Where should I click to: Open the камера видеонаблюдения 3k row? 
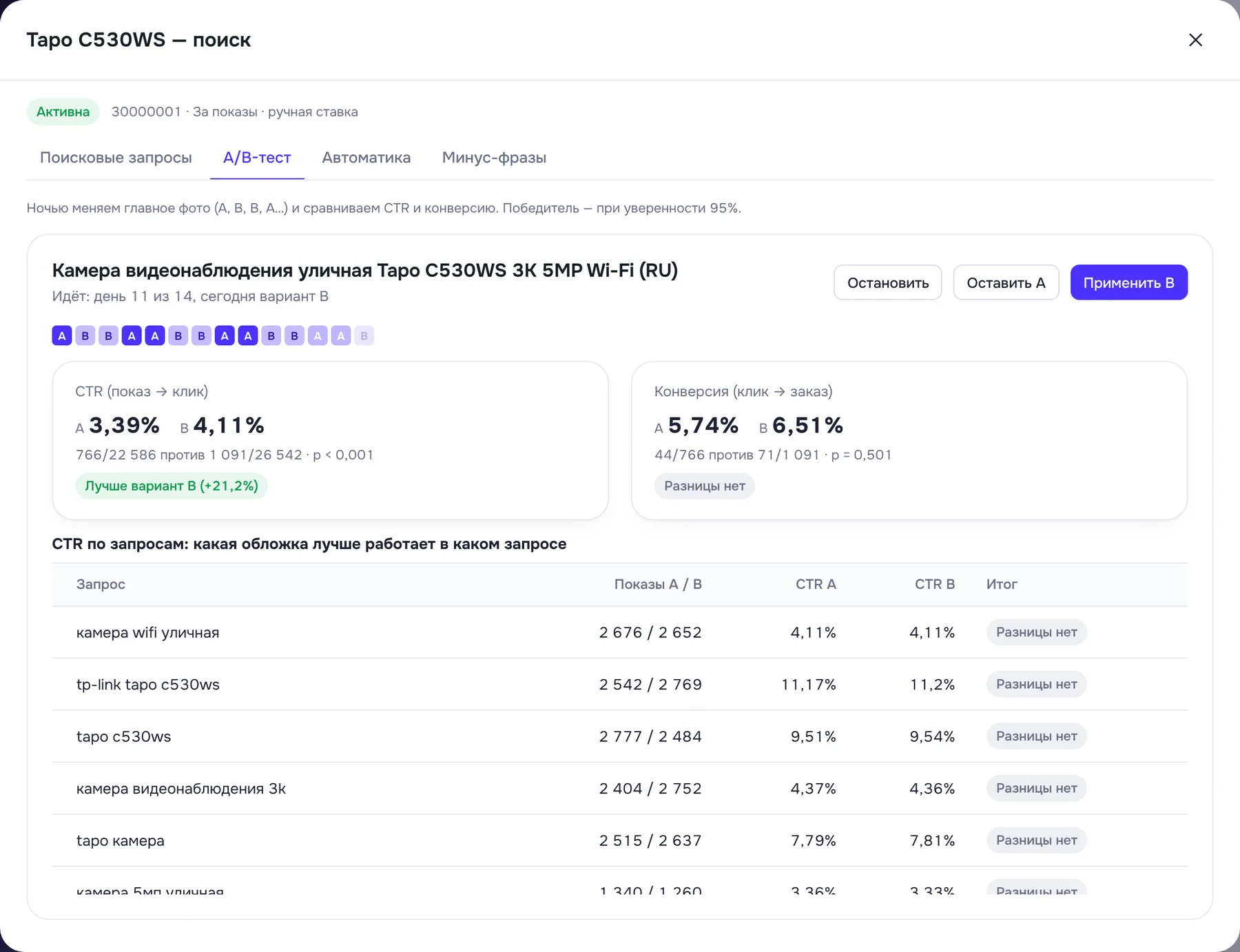click(619, 788)
